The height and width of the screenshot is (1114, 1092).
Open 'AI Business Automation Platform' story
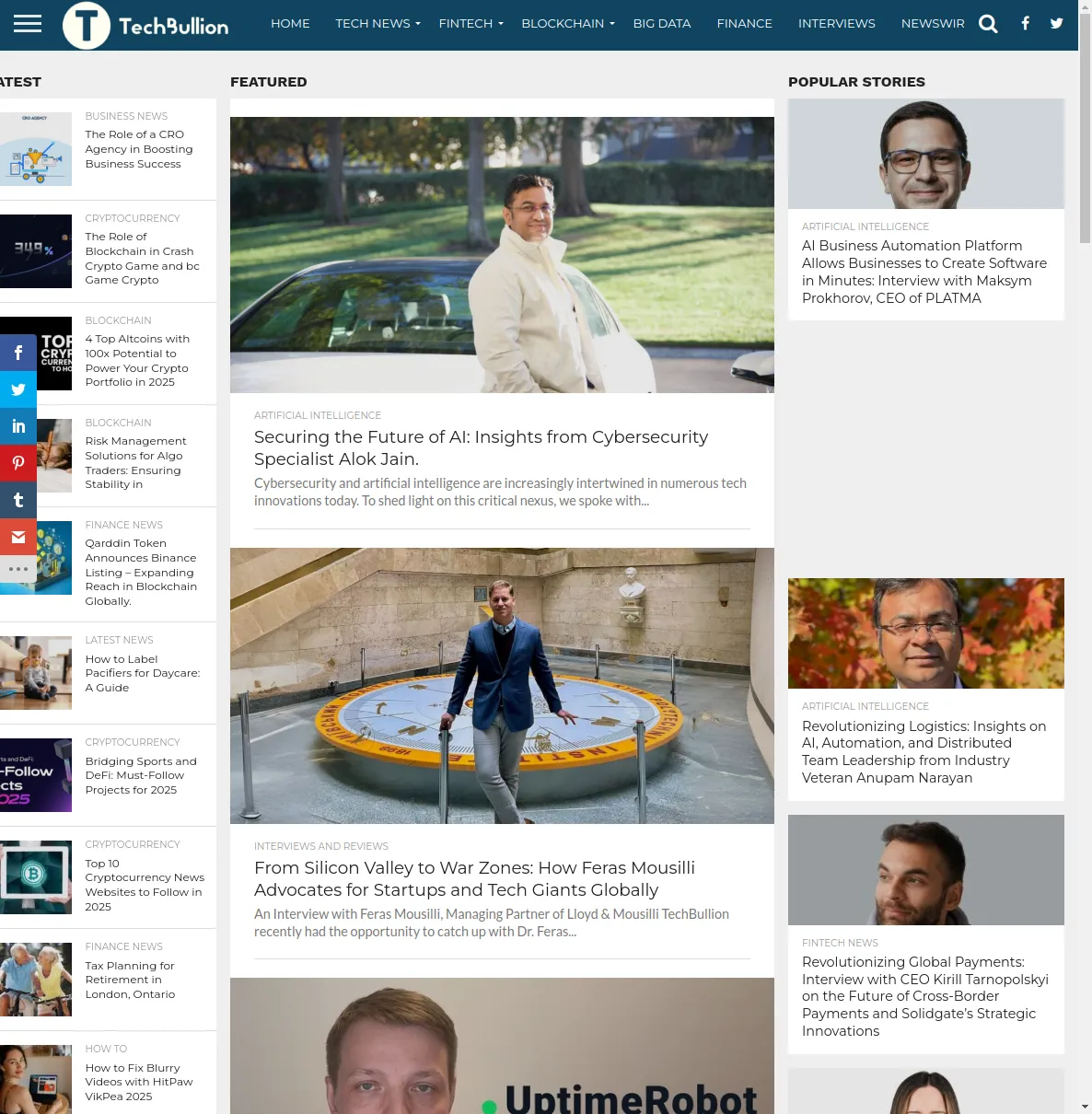tap(924, 272)
